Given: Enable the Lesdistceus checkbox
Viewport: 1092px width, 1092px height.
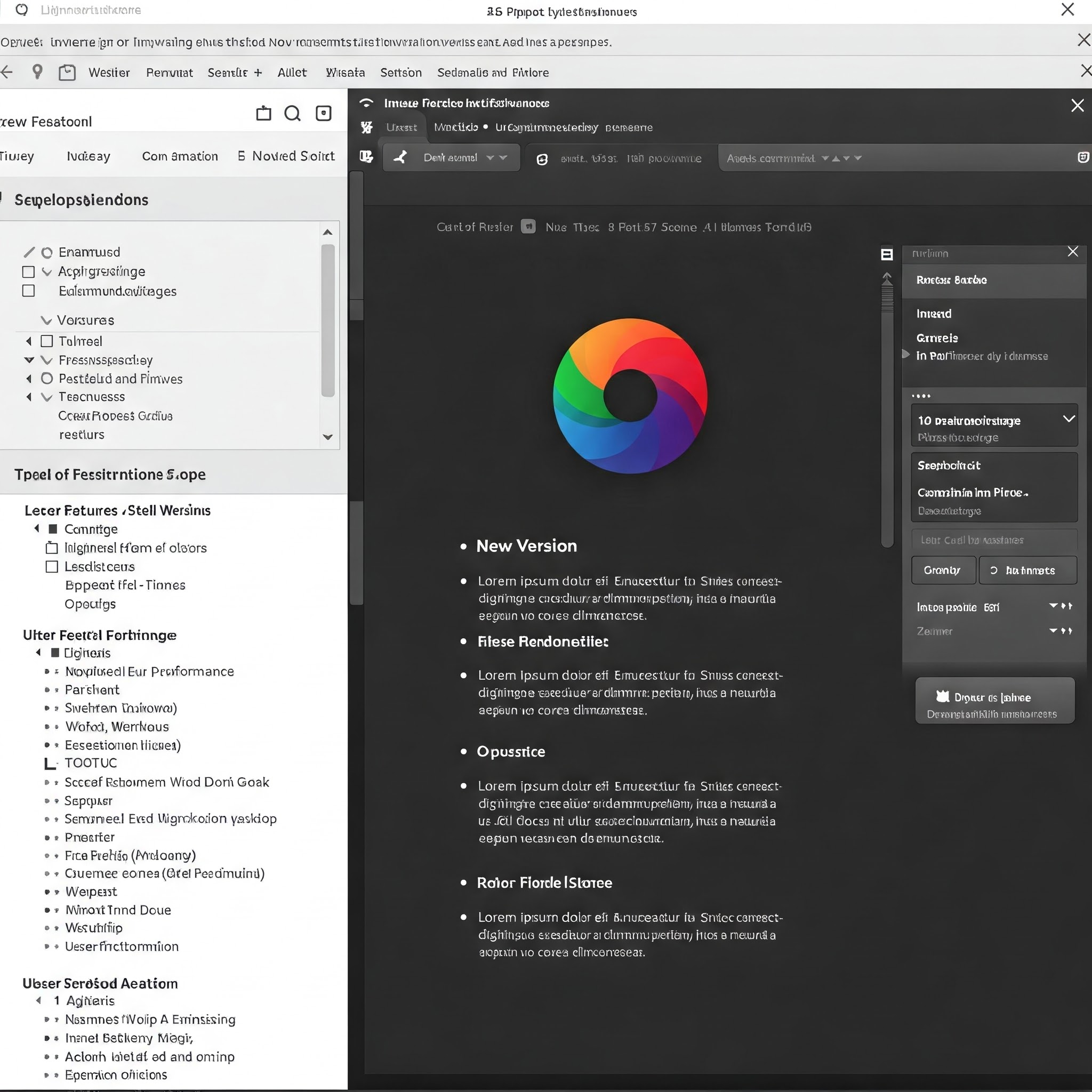Looking at the screenshot, I should (x=51, y=566).
